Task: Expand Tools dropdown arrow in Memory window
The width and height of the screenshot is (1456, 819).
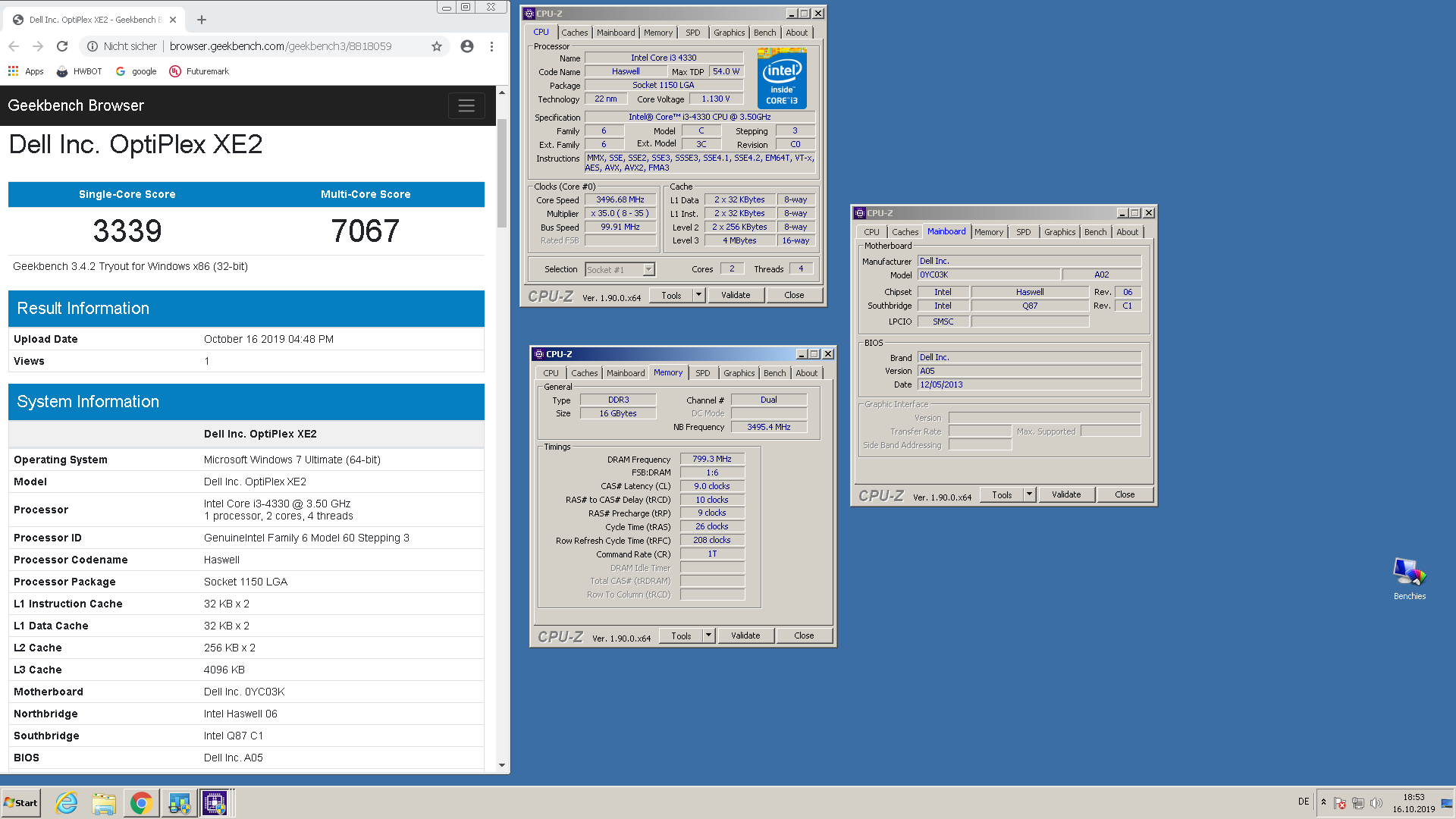Action: coord(708,636)
